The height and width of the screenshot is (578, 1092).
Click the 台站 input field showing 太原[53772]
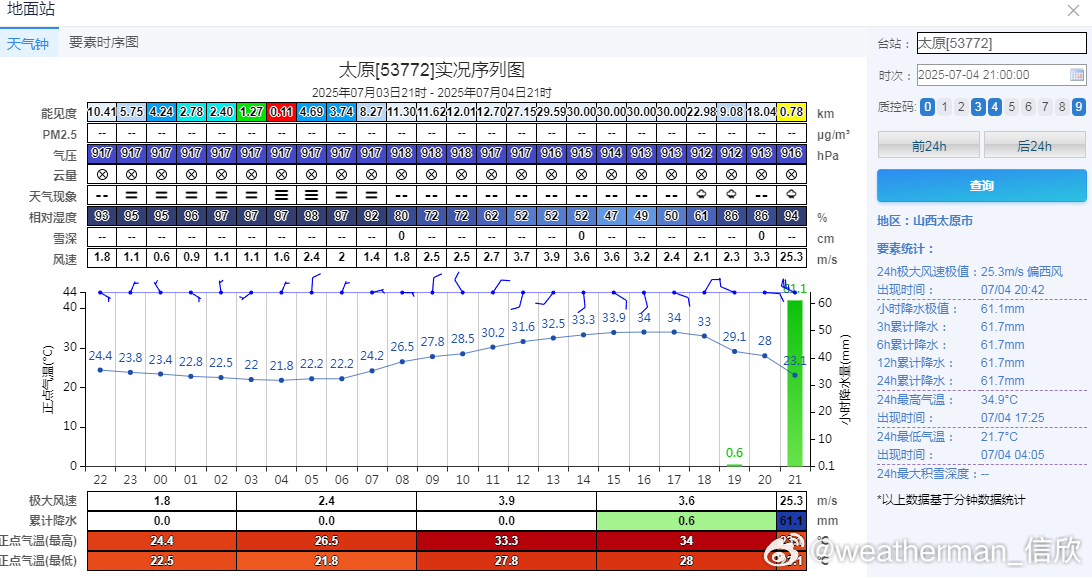[x=1001, y=43]
